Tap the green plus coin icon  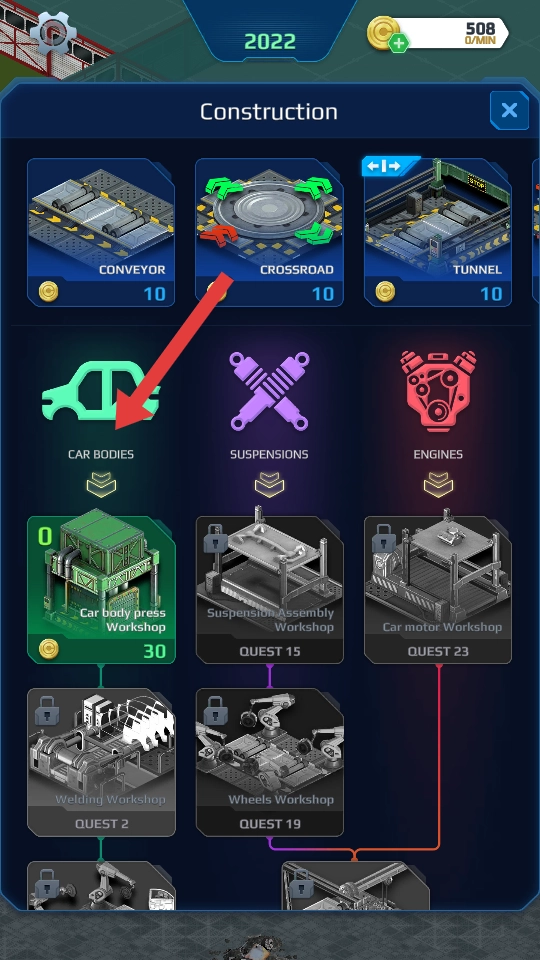pos(399,43)
